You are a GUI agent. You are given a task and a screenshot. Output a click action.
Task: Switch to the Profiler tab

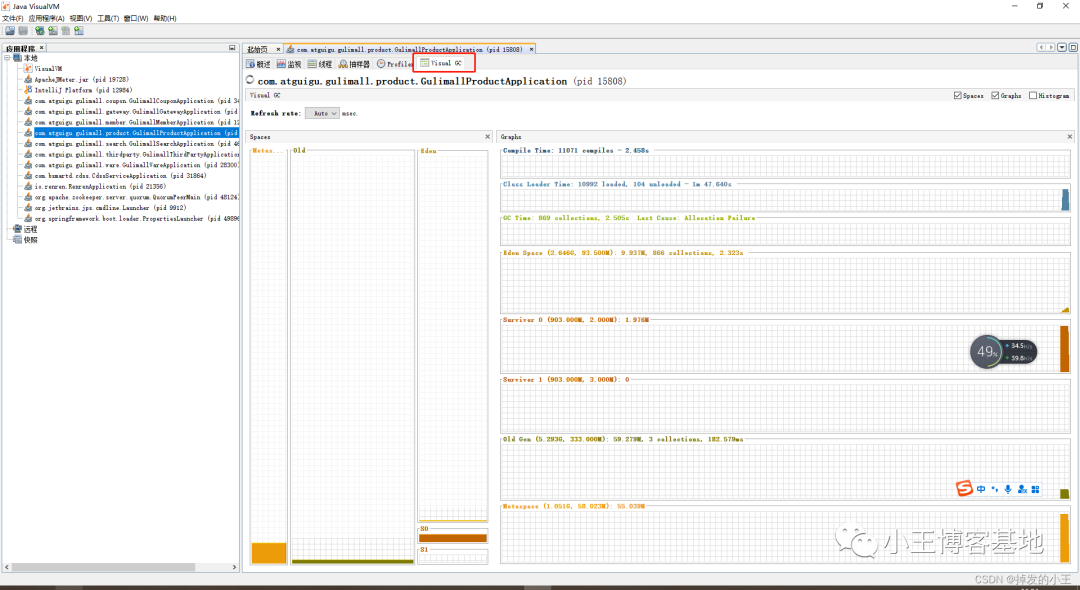tap(395, 64)
